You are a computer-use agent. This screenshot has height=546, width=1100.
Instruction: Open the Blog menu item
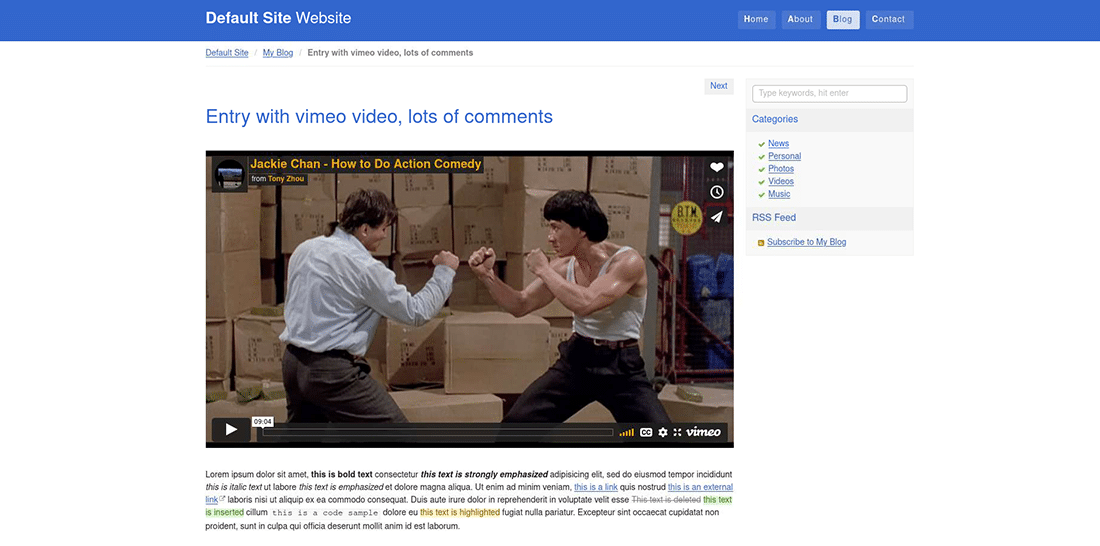(842, 20)
